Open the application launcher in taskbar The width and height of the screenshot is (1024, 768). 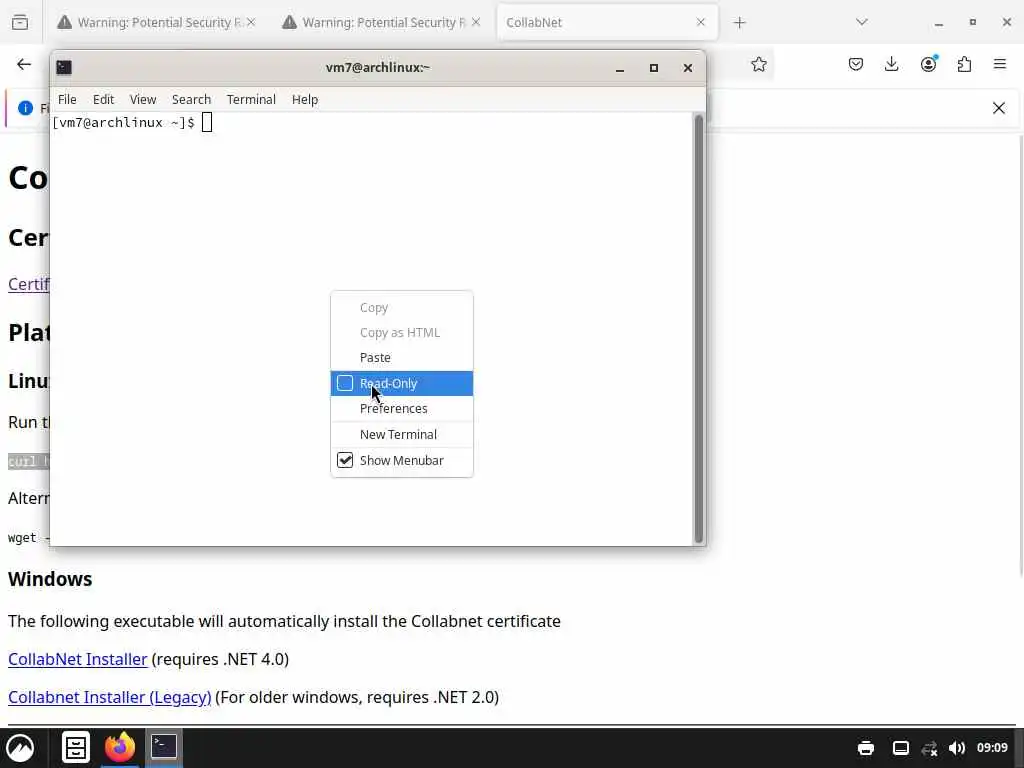(x=20, y=748)
